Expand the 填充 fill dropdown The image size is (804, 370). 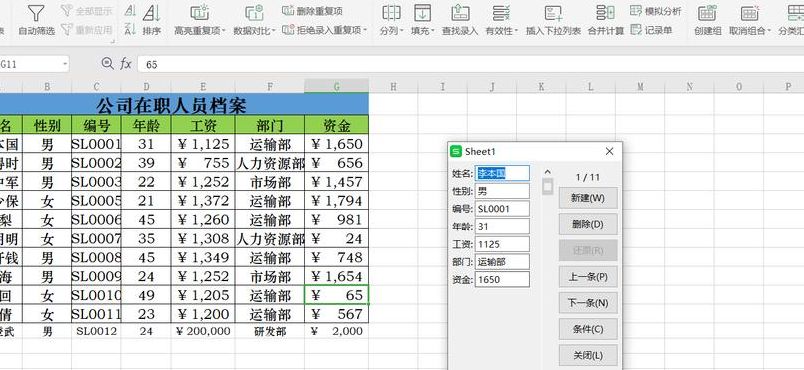pyautogui.click(x=433, y=31)
